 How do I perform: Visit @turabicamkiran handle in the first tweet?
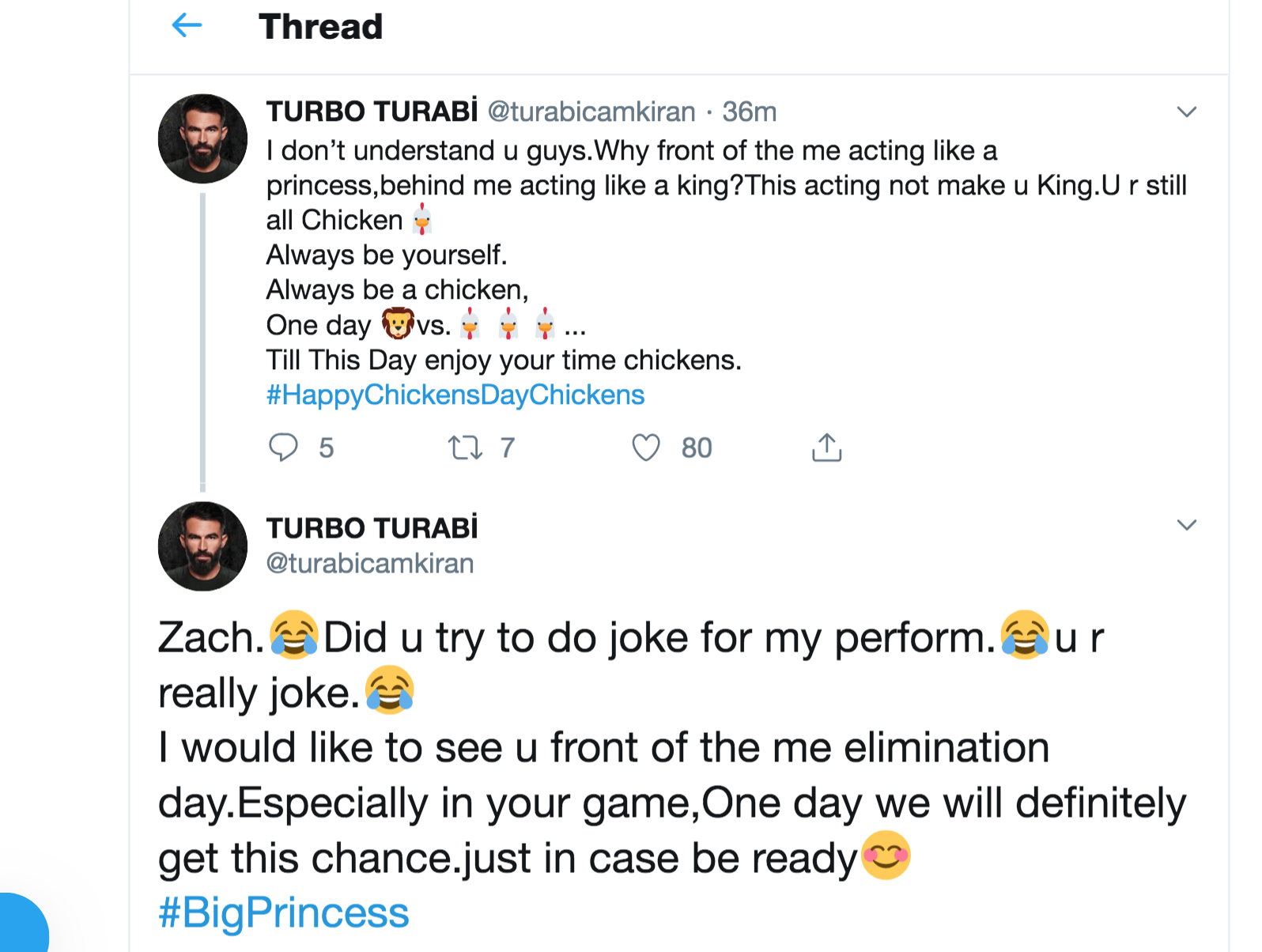coord(591,111)
